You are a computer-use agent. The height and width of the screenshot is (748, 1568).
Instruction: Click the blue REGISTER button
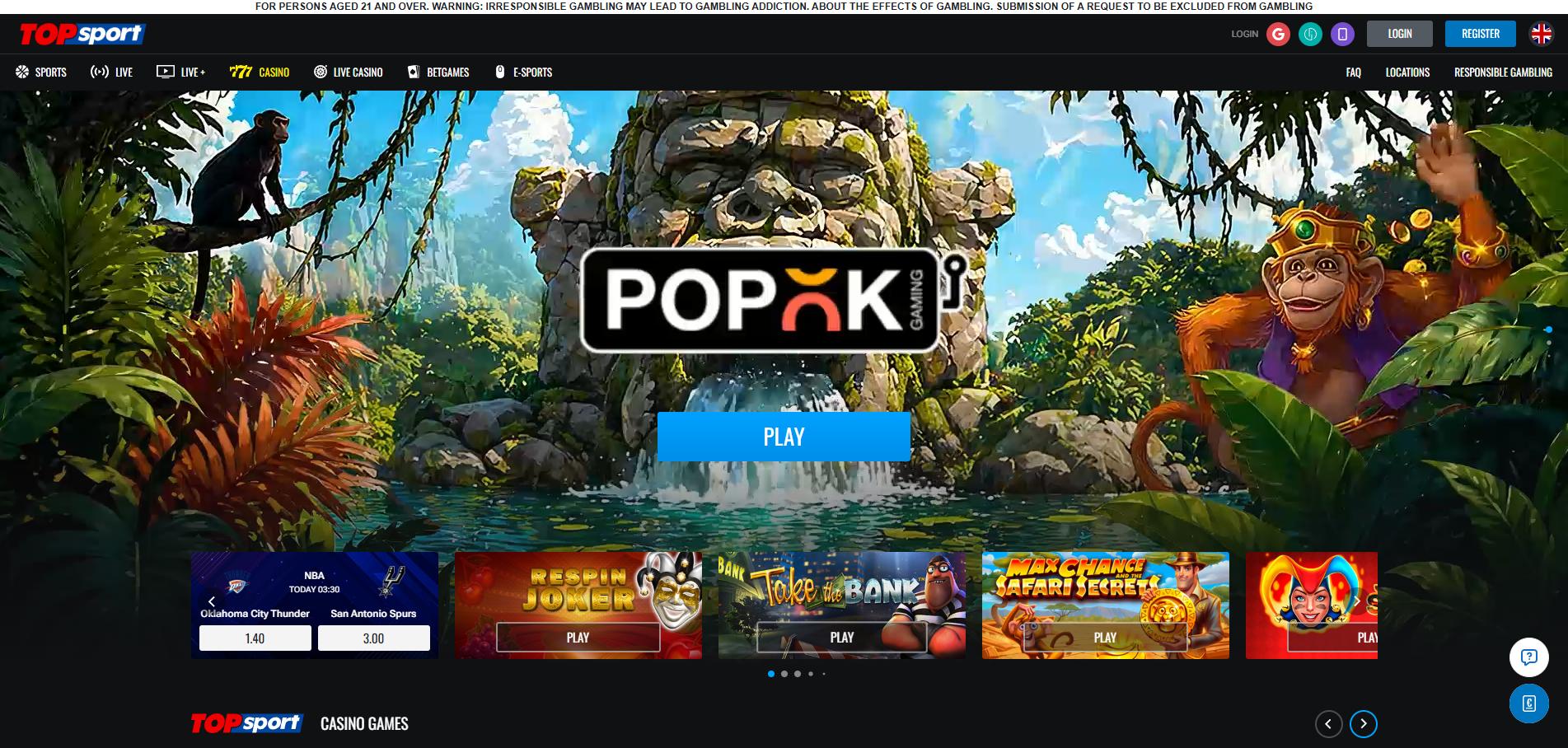[x=1480, y=34]
